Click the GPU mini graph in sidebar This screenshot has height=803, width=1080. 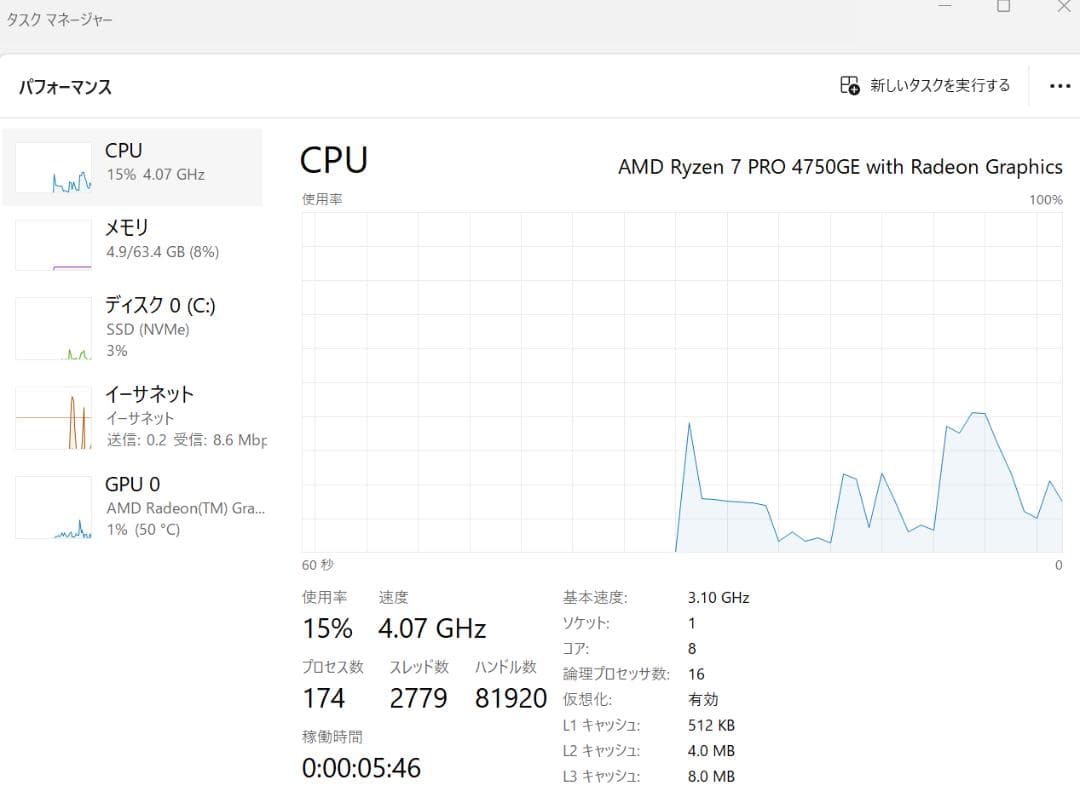tap(52, 506)
